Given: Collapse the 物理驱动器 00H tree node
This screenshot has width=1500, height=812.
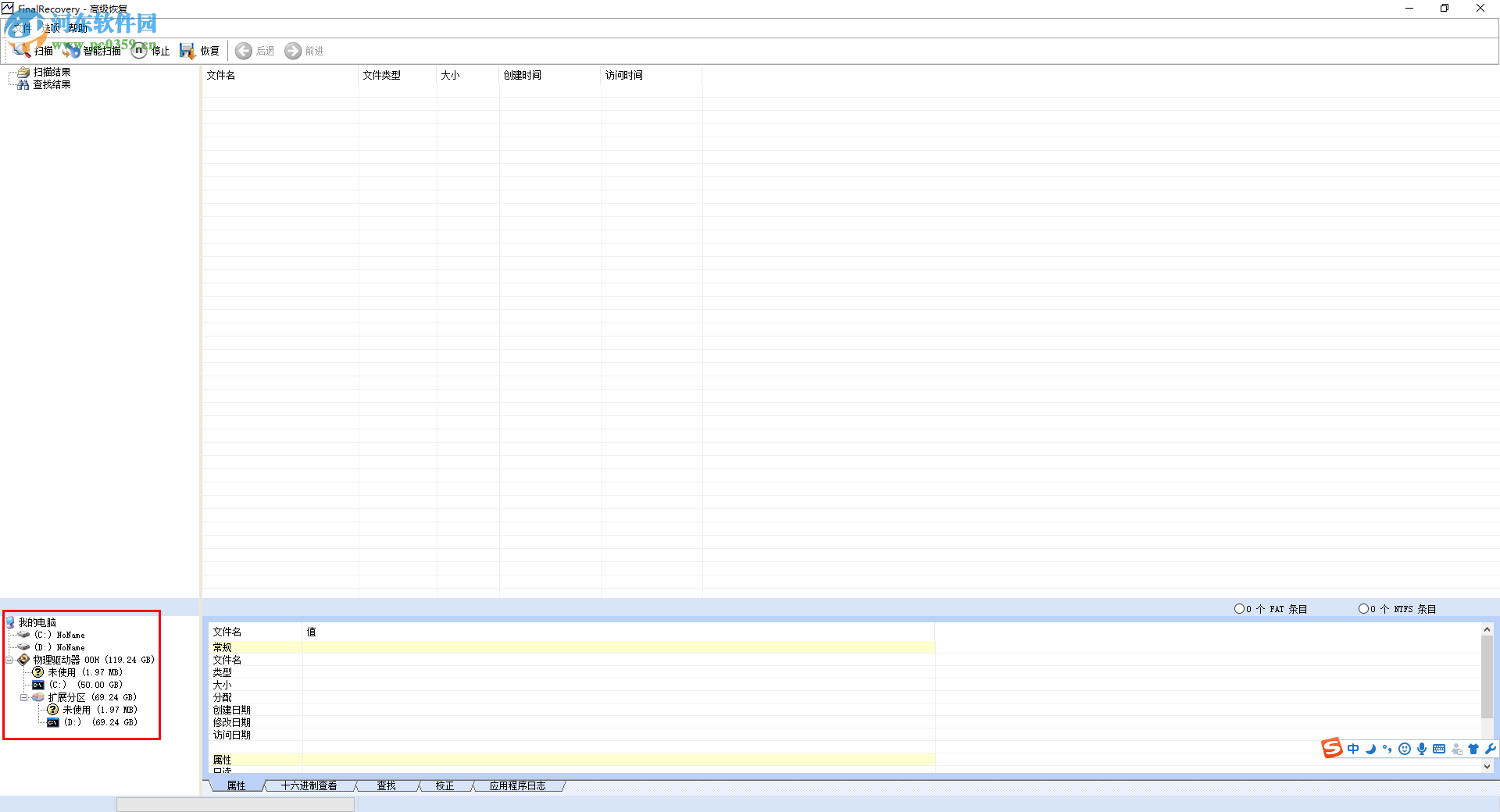Looking at the screenshot, I should point(9,660).
